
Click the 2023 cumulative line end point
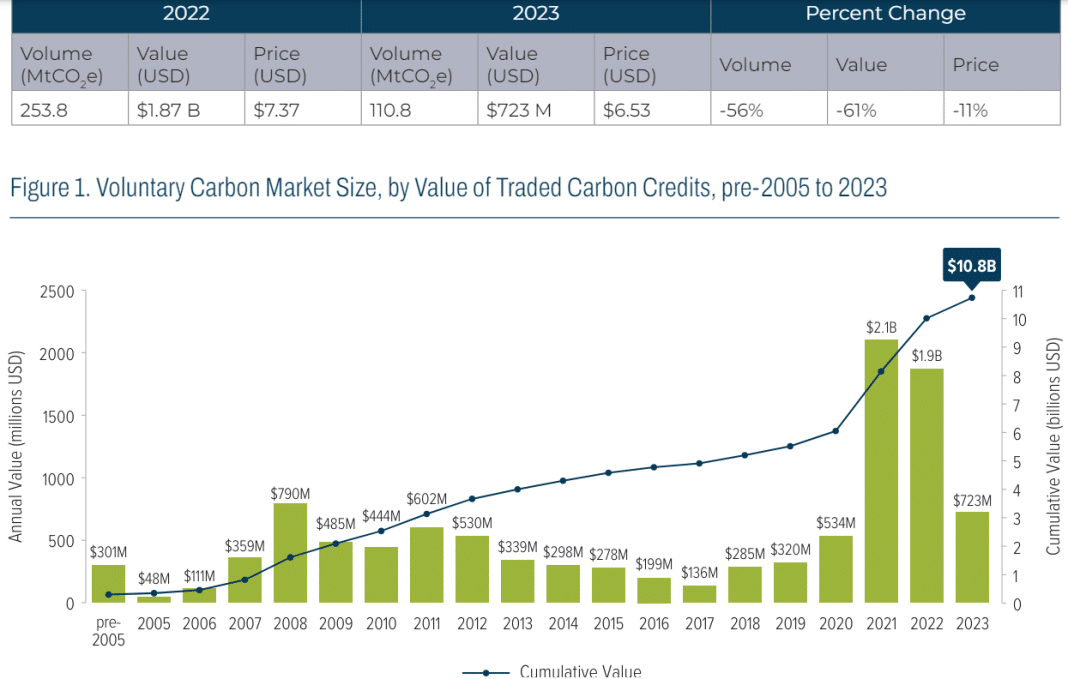coord(972,298)
